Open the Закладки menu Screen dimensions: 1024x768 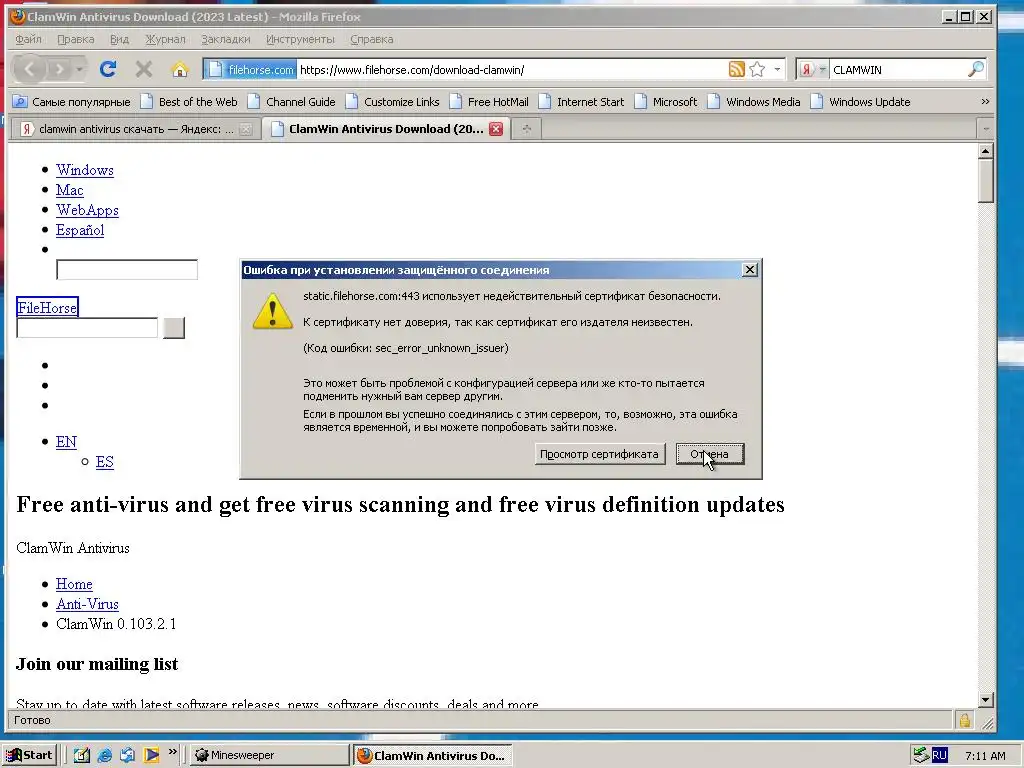225,39
